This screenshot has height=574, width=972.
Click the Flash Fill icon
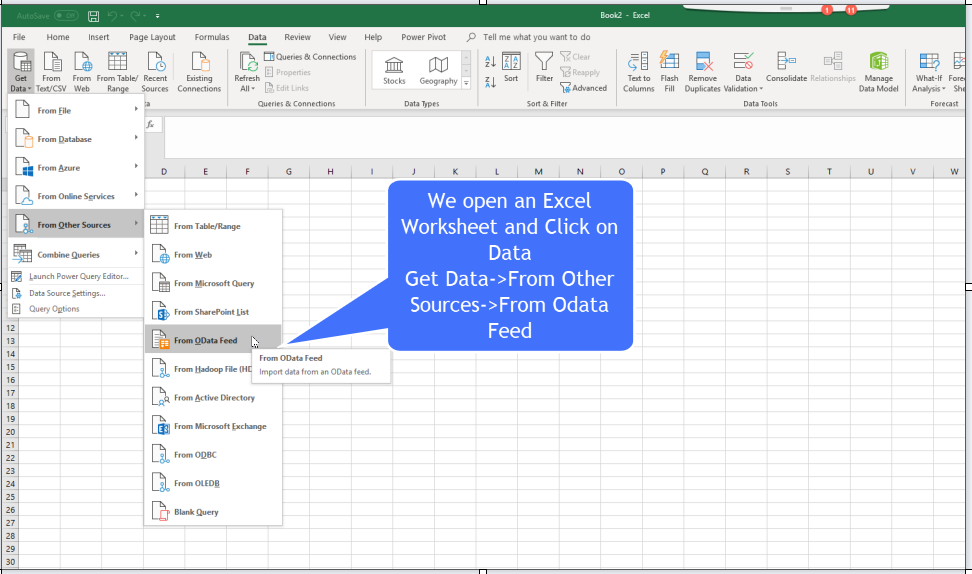669,72
